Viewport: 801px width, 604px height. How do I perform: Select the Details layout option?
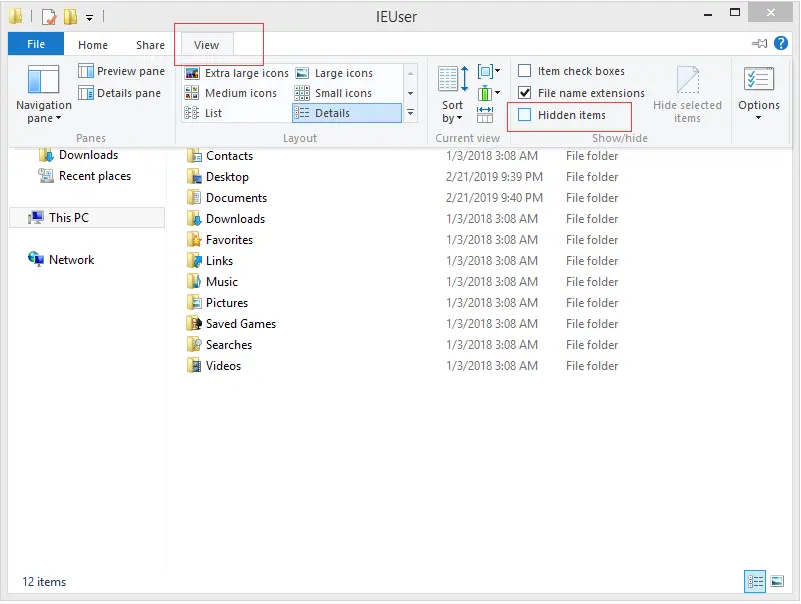pyautogui.click(x=347, y=113)
